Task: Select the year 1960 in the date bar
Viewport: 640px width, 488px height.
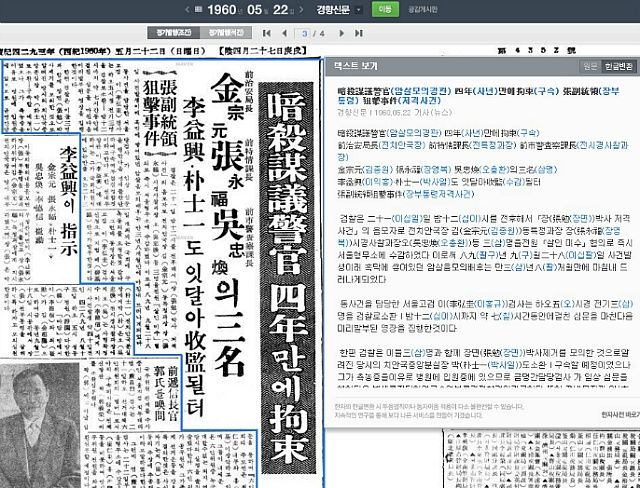Action: click(x=222, y=9)
